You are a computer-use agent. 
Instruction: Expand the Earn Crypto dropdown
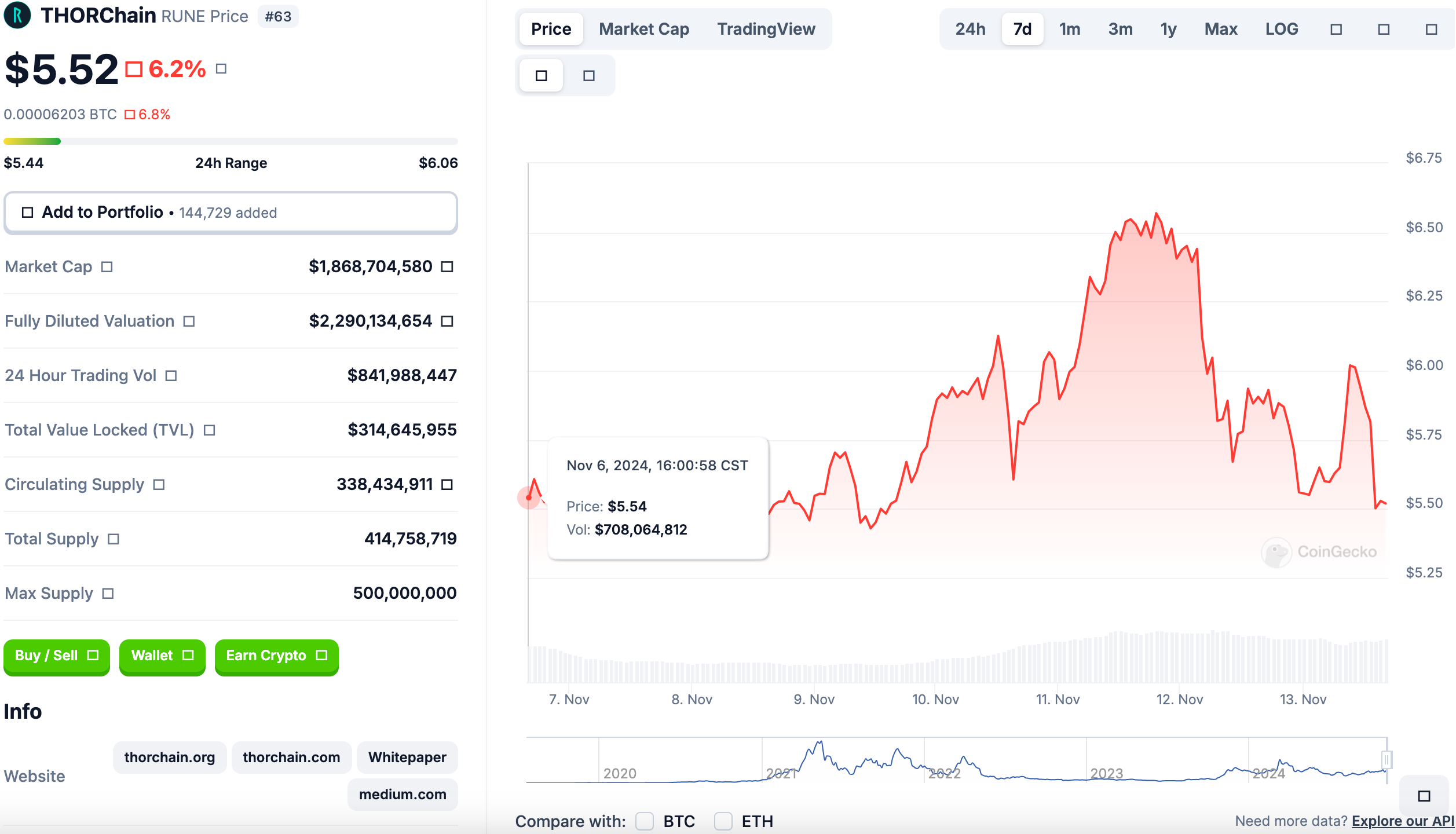[x=276, y=656]
